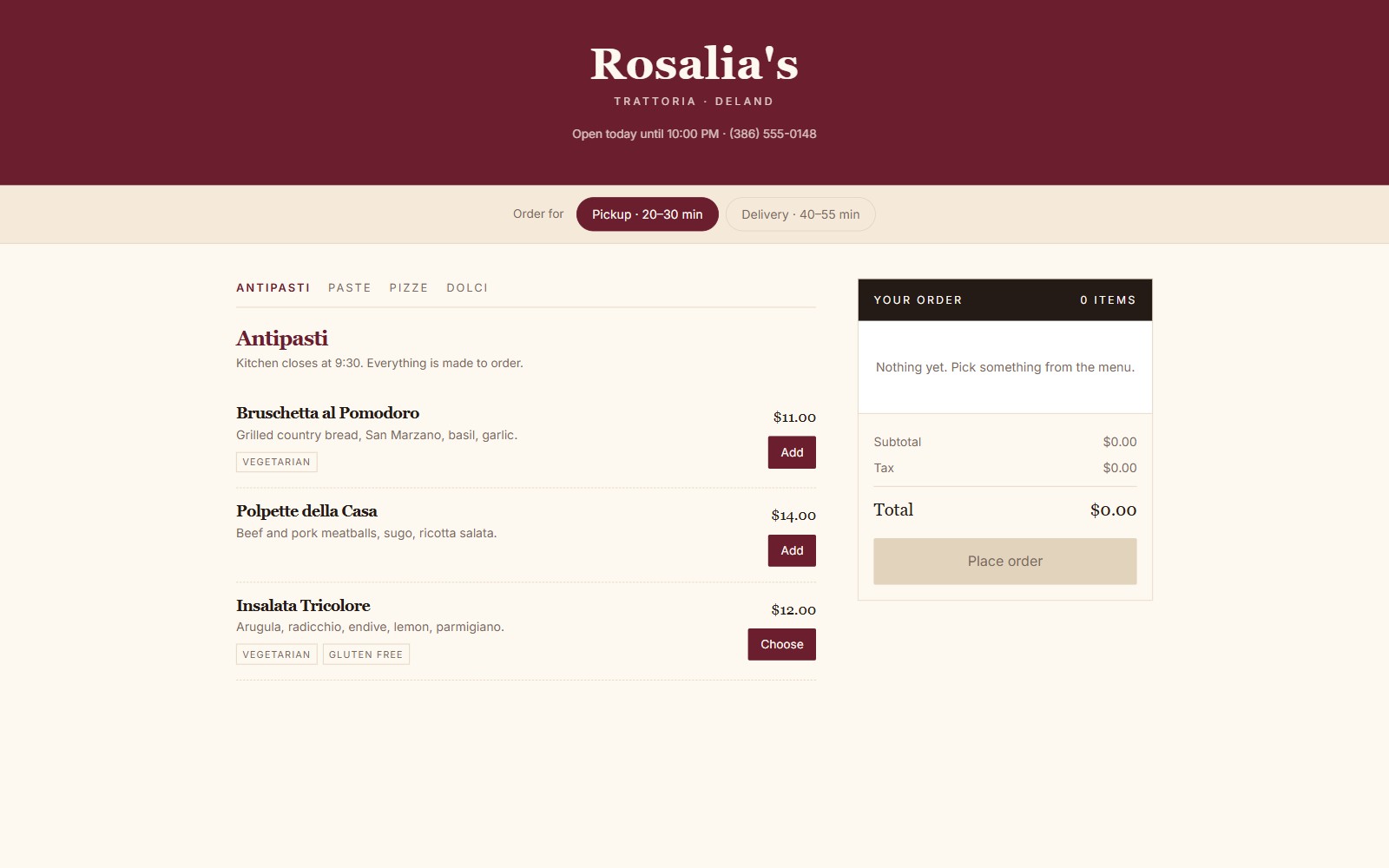
Task: Click the Total label in order summary
Action: coord(893,510)
